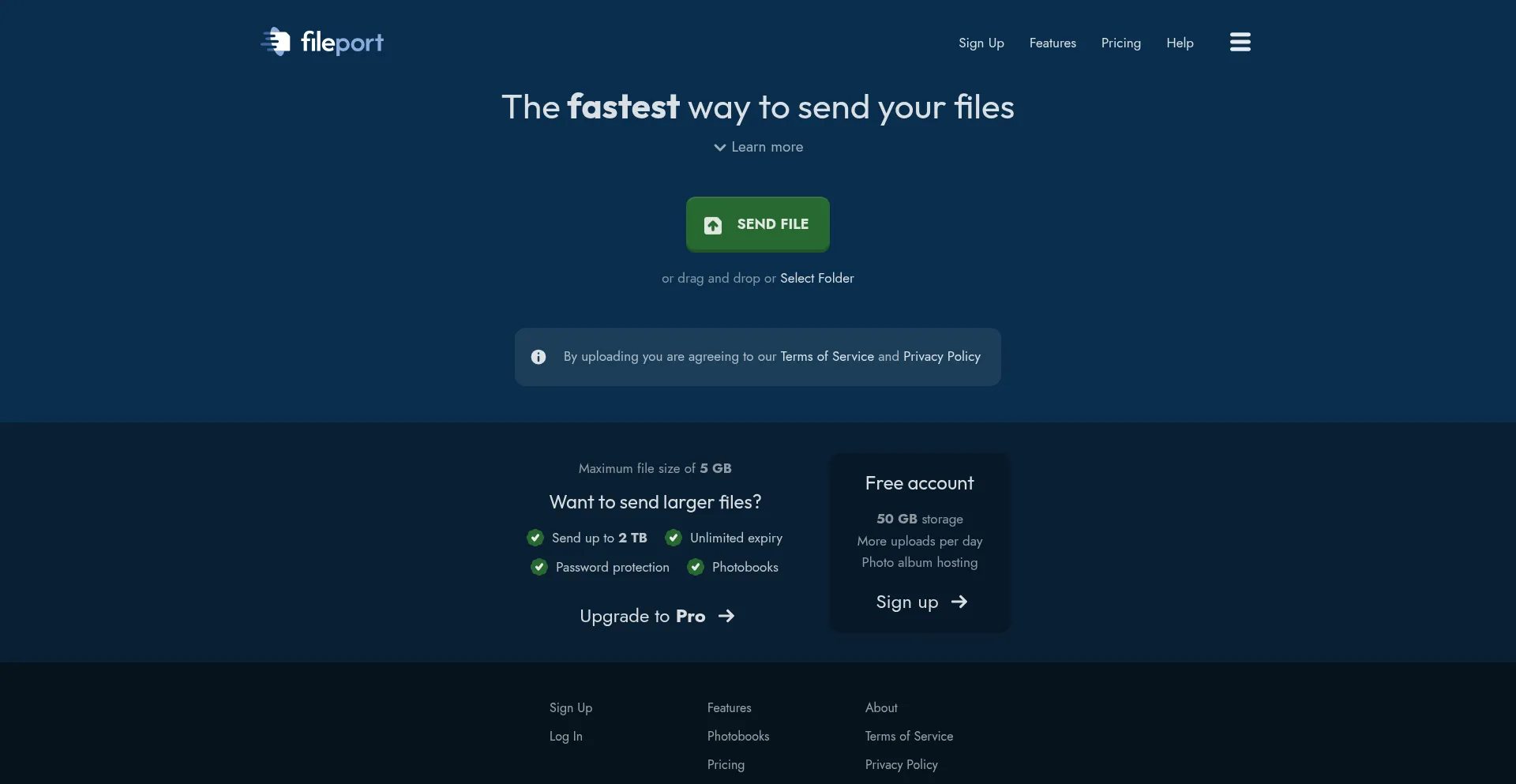Click the 'Maximum file size of 5 GB' text

pos(655,468)
